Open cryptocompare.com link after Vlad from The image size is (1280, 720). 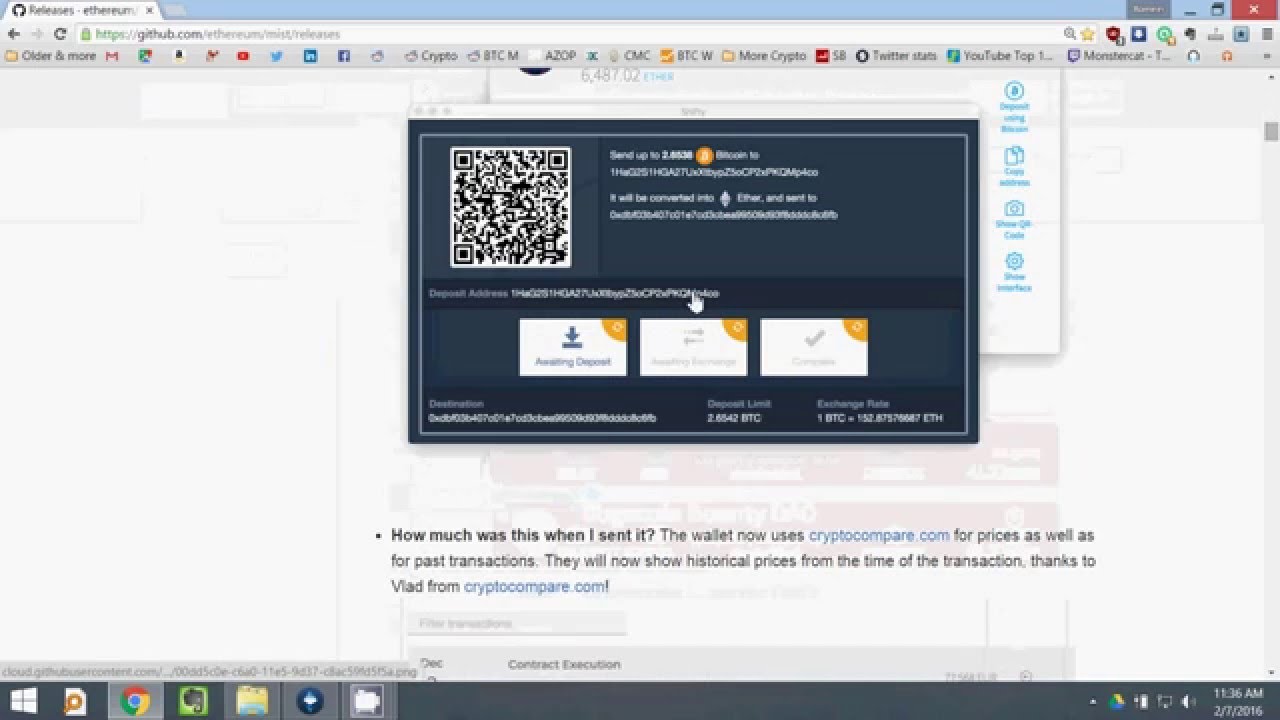(x=534, y=586)
